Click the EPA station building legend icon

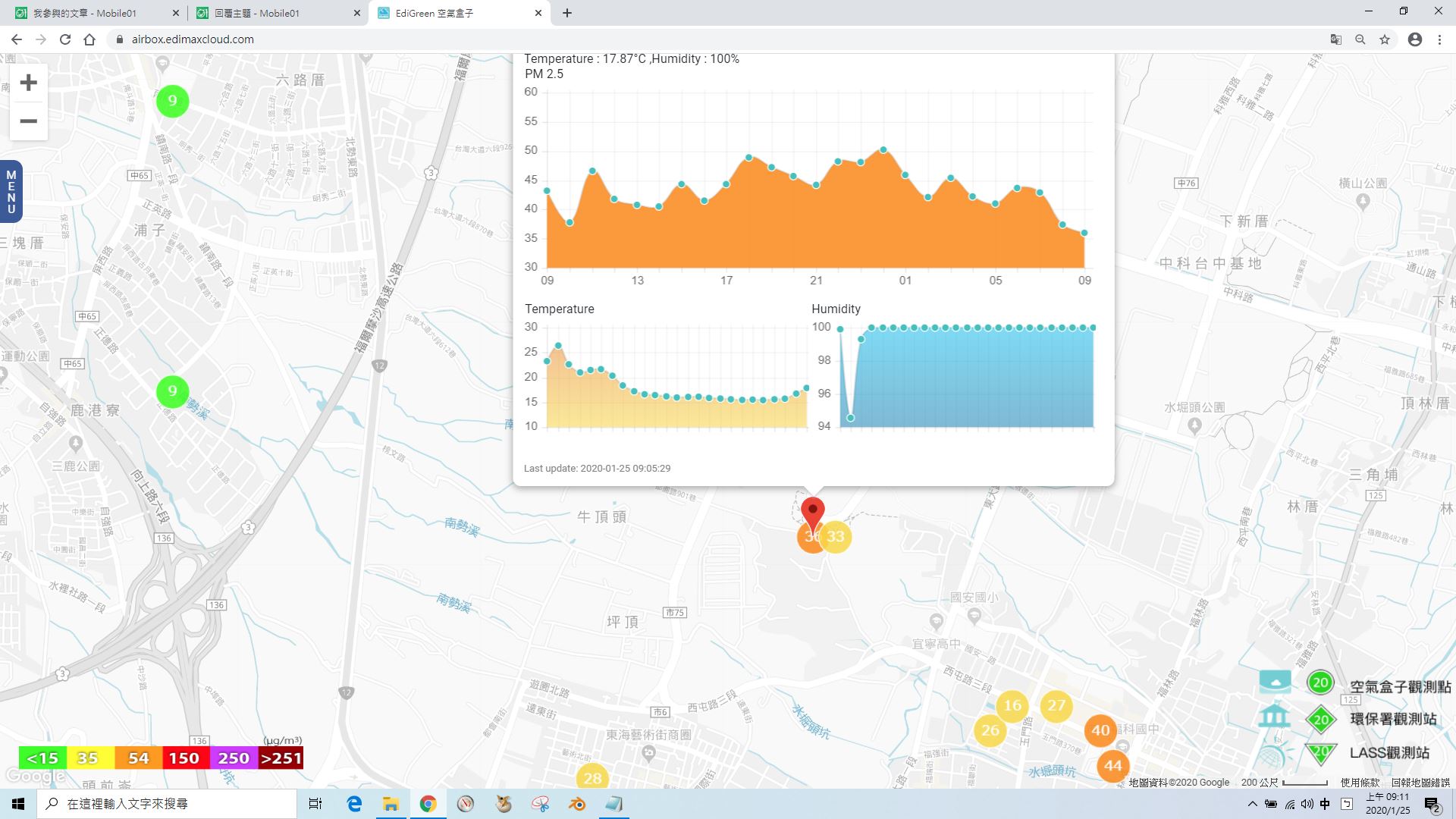[1274, 717]
